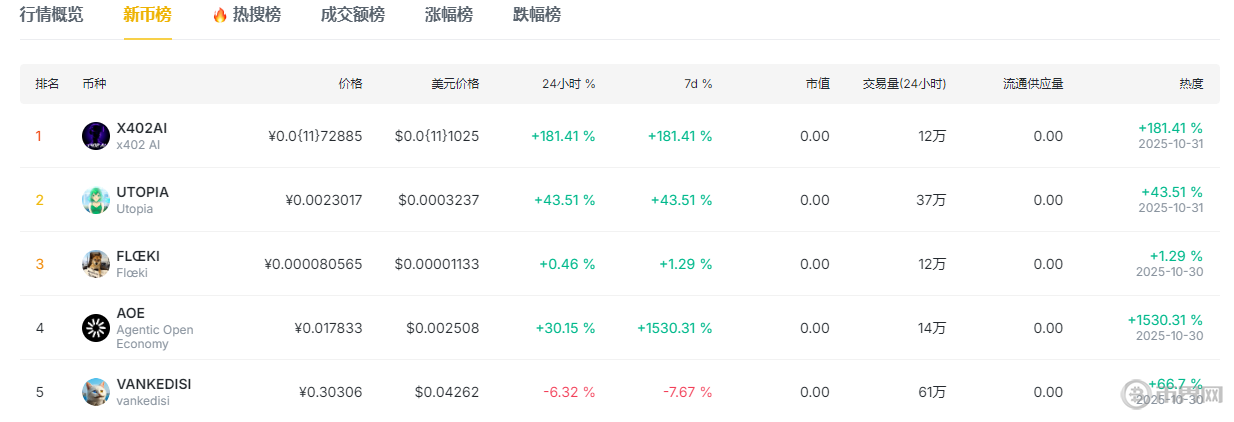Viewport: 1234px width, 422px height.
Task: Open the 成交额榜 tab
Action: (x=352, y=15)
